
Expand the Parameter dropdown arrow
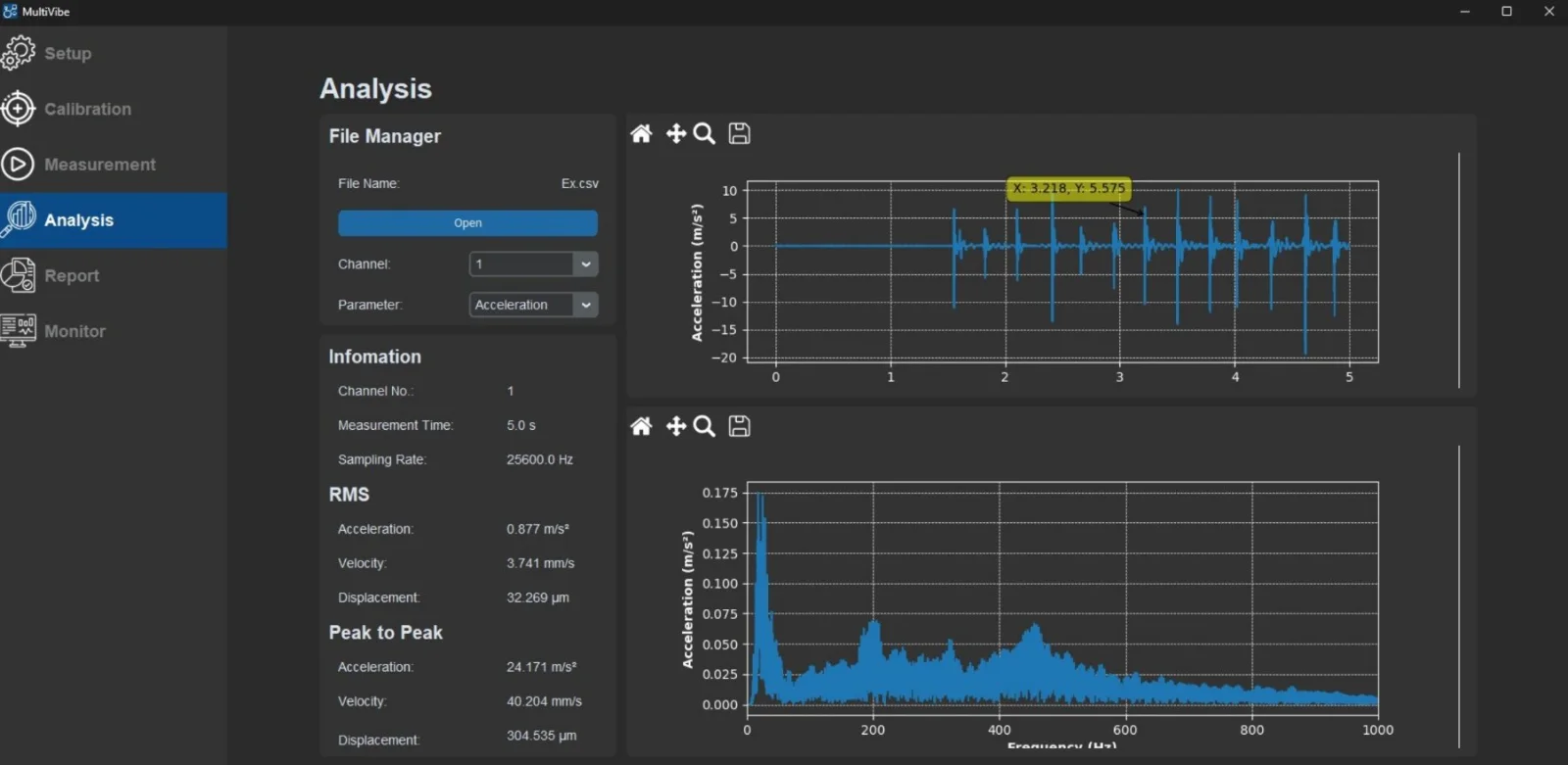[x=585, y=305]
